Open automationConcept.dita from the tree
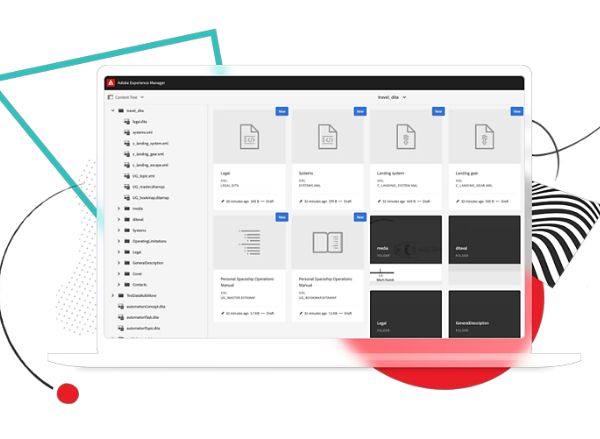600x439 pixels. tap(145, 306)
